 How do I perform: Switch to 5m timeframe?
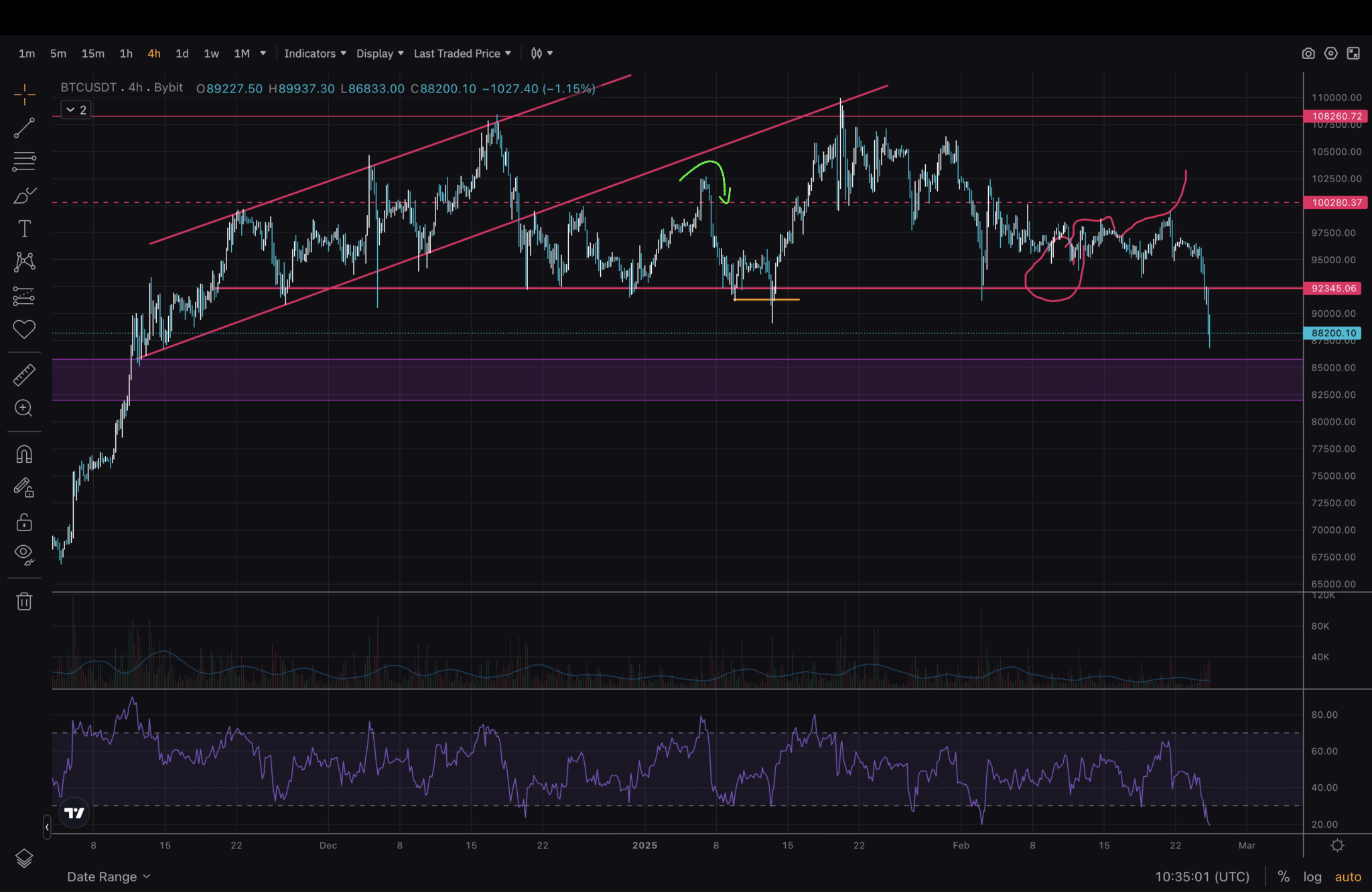coord(58,54)
